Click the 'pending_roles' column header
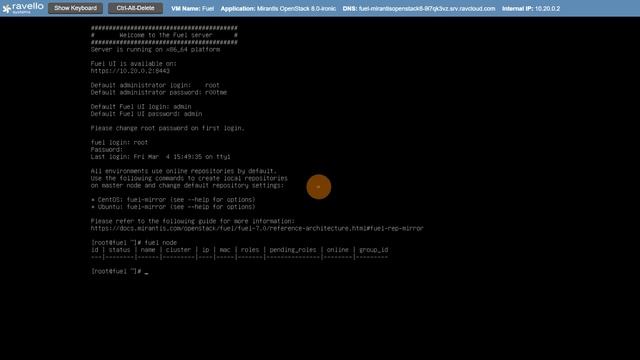640x360 pixels. tap(293, 250)
